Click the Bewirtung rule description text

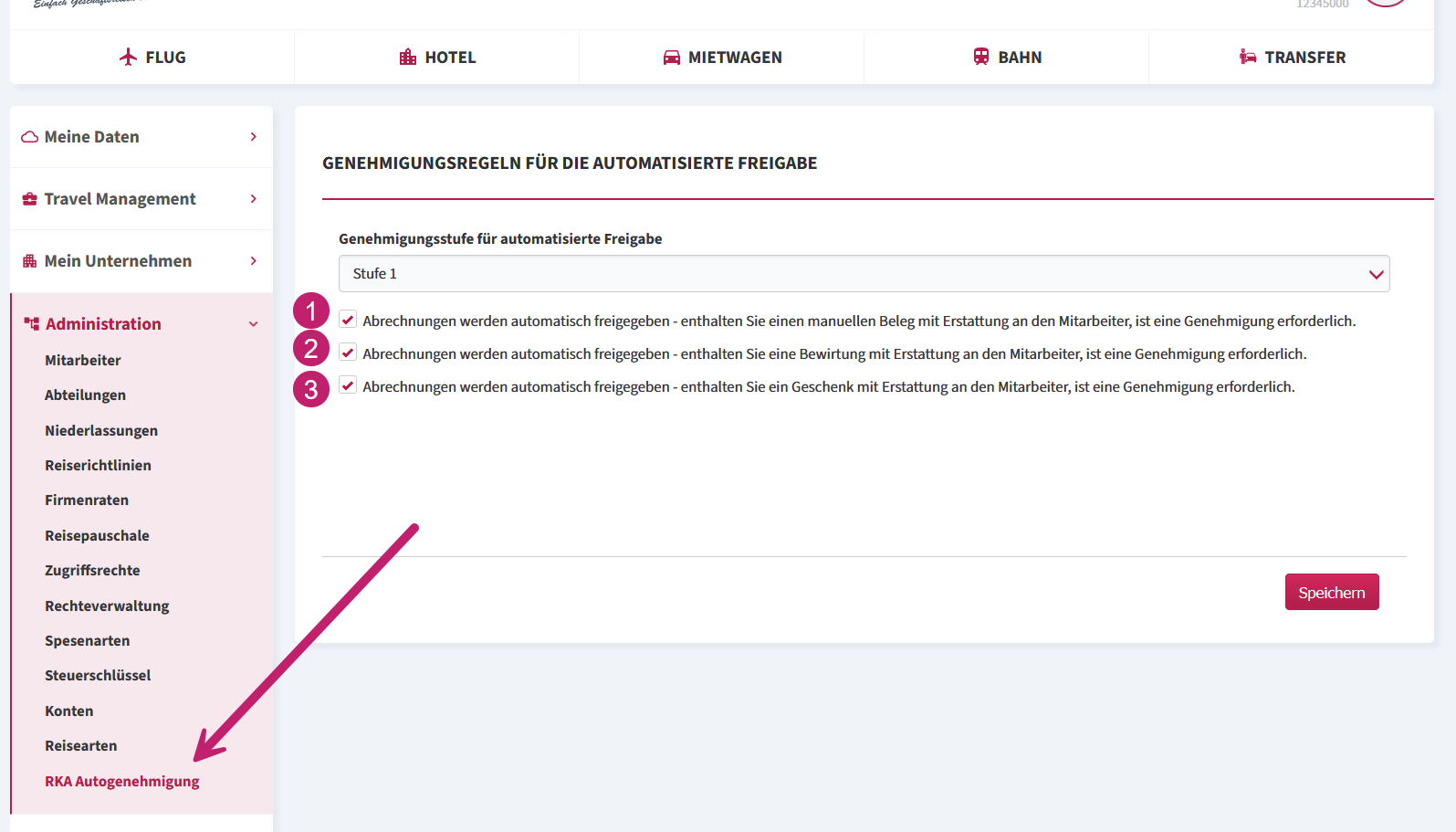[x=834, y=353]
